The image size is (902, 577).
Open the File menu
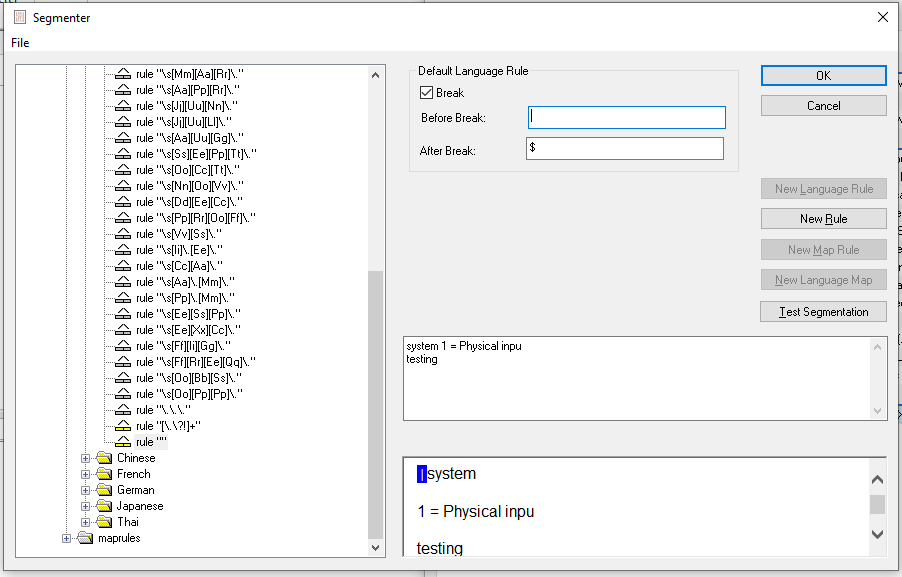coord(21,43)
